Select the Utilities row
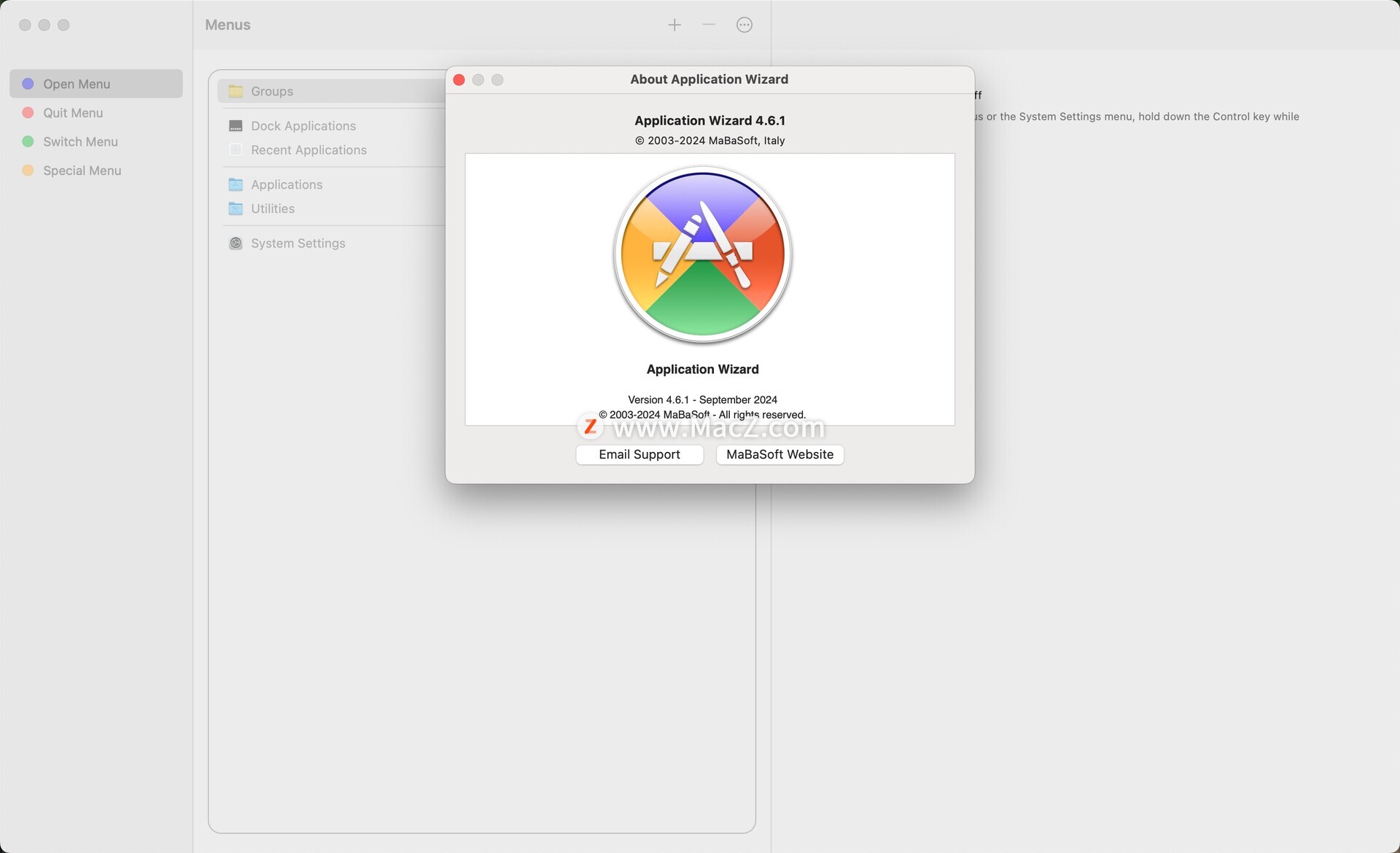Image resolution: width=1400 pixels, height=853 pixels. tap(332, 209)
